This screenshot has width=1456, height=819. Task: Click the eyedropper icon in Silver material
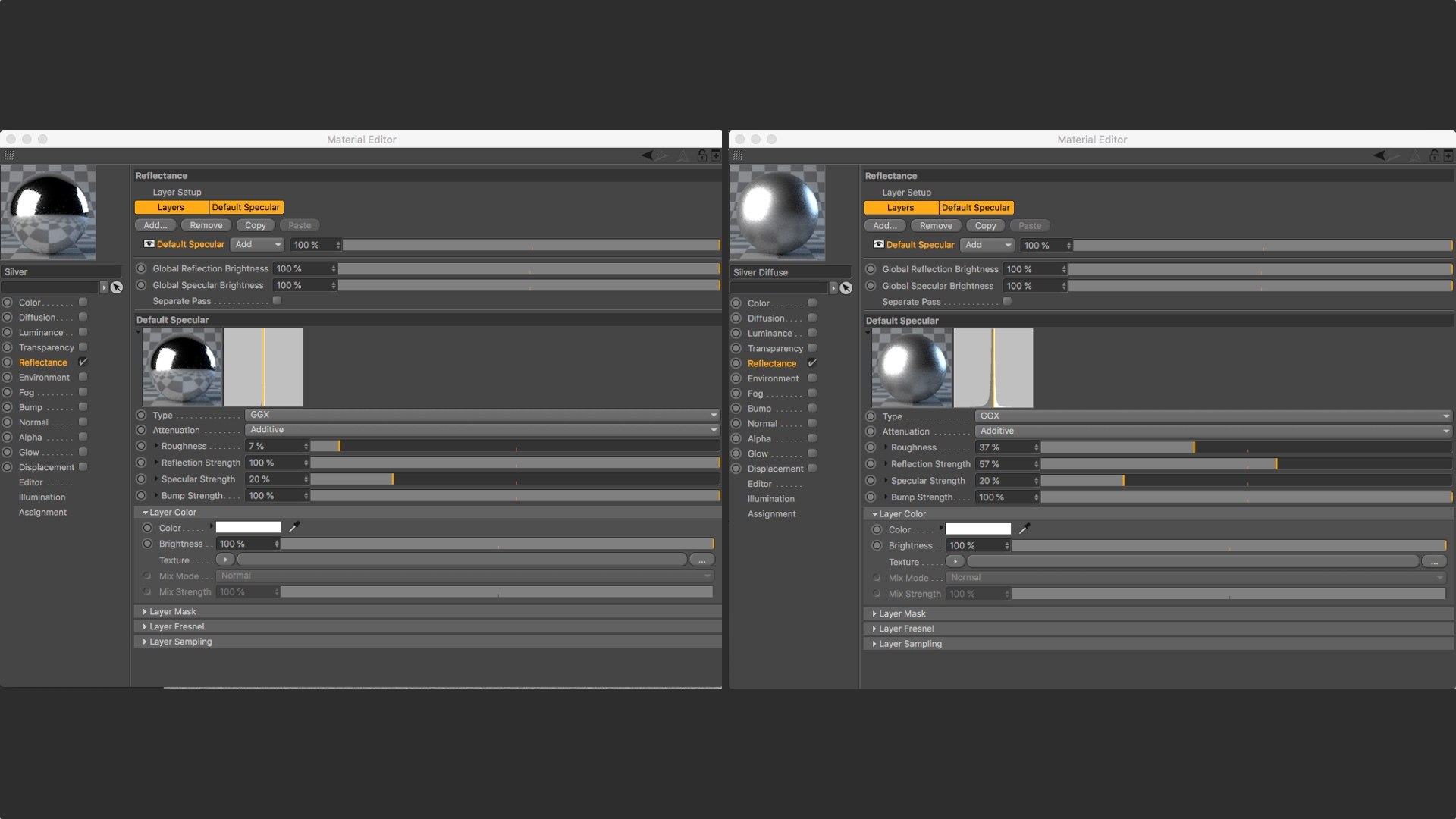294,527
